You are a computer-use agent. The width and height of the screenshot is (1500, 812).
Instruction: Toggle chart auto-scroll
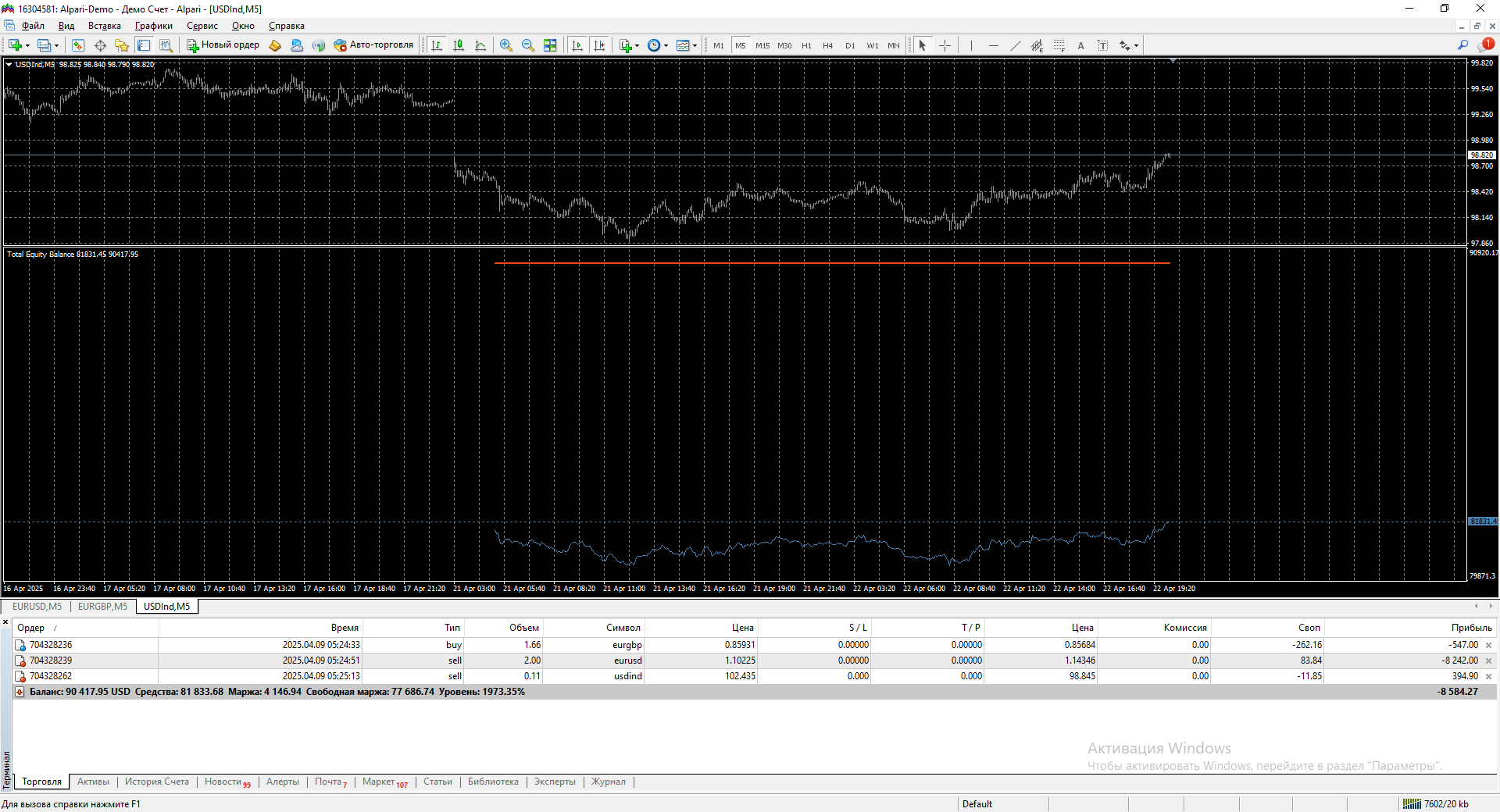pyautogui.click(x=577, y=45)
